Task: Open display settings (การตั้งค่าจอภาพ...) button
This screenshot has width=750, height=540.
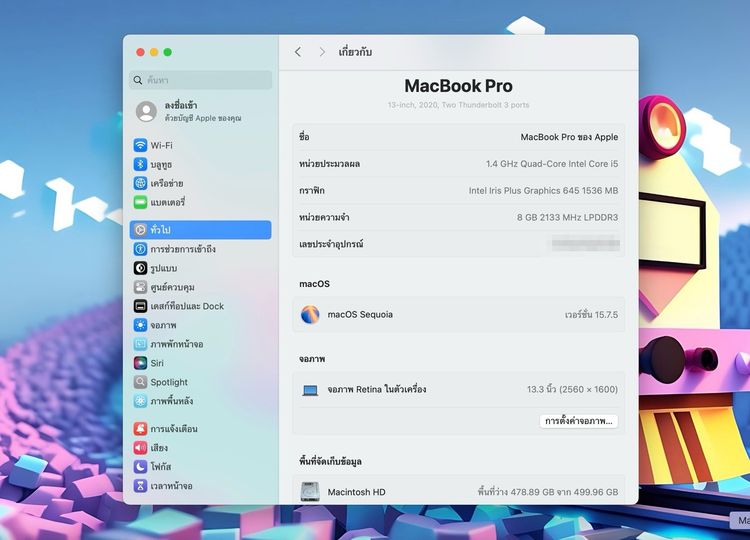Action: (x=579, y=421)
